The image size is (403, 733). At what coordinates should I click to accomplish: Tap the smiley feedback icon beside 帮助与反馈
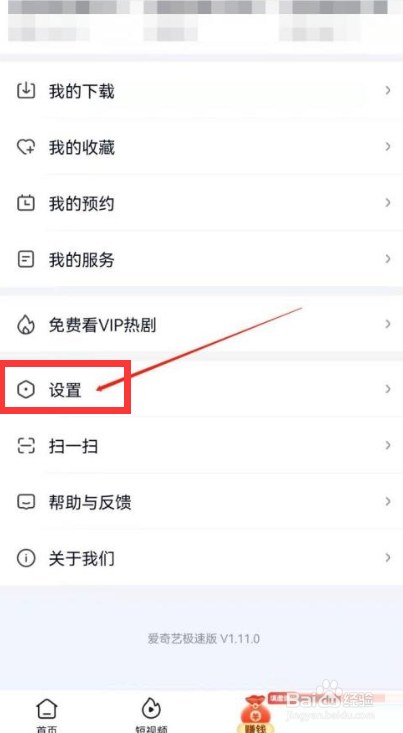coord(26,502)
